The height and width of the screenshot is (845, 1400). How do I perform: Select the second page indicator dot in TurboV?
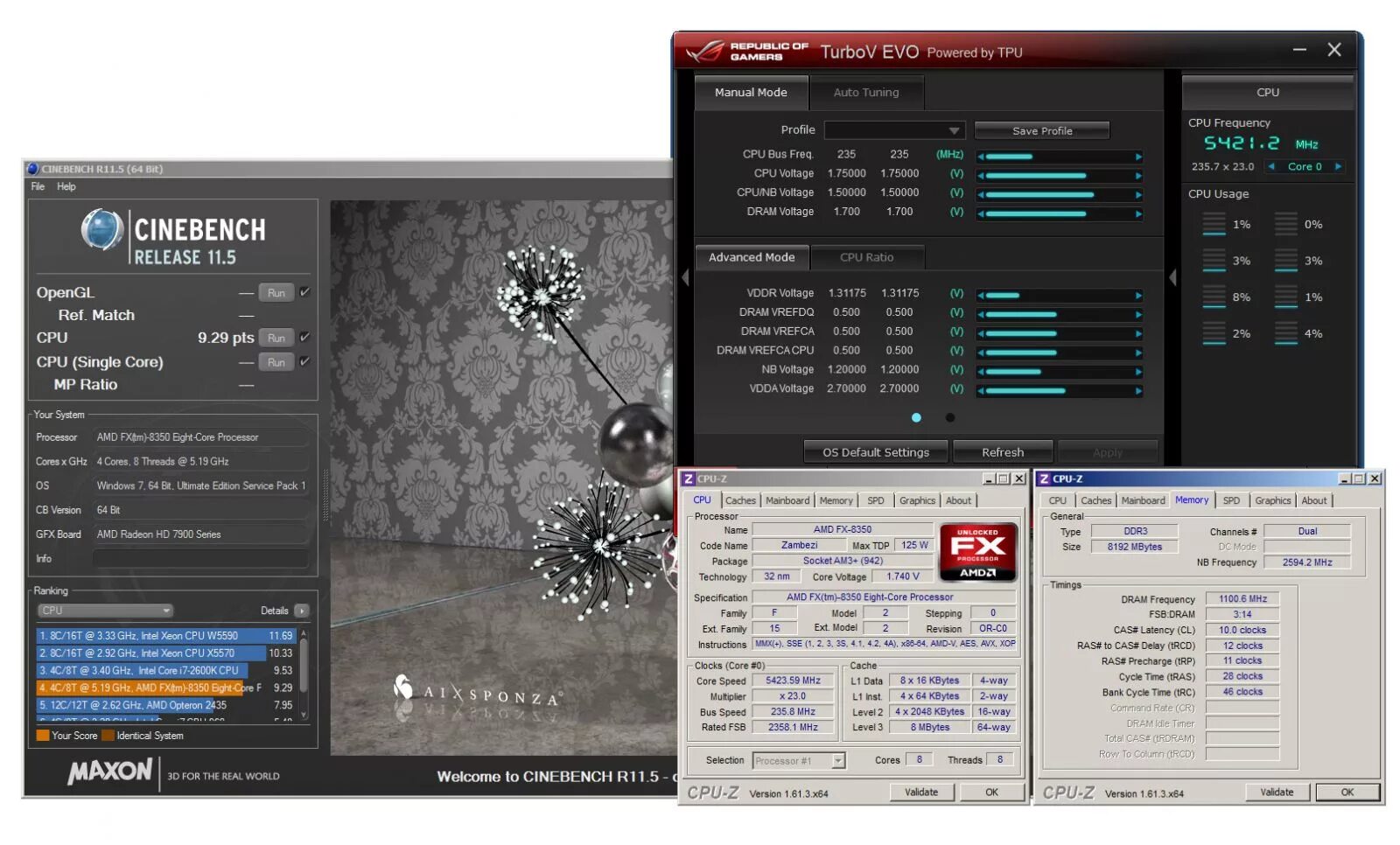pyautogui.click(x=950, y=417)
